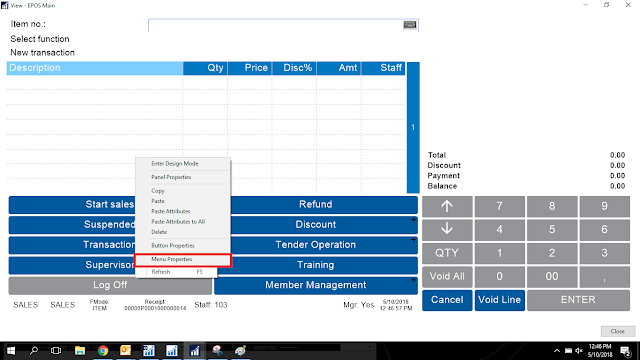Tap keypad digit 5
This screenshot has width=640, height=360.
(x=552, y=229)
